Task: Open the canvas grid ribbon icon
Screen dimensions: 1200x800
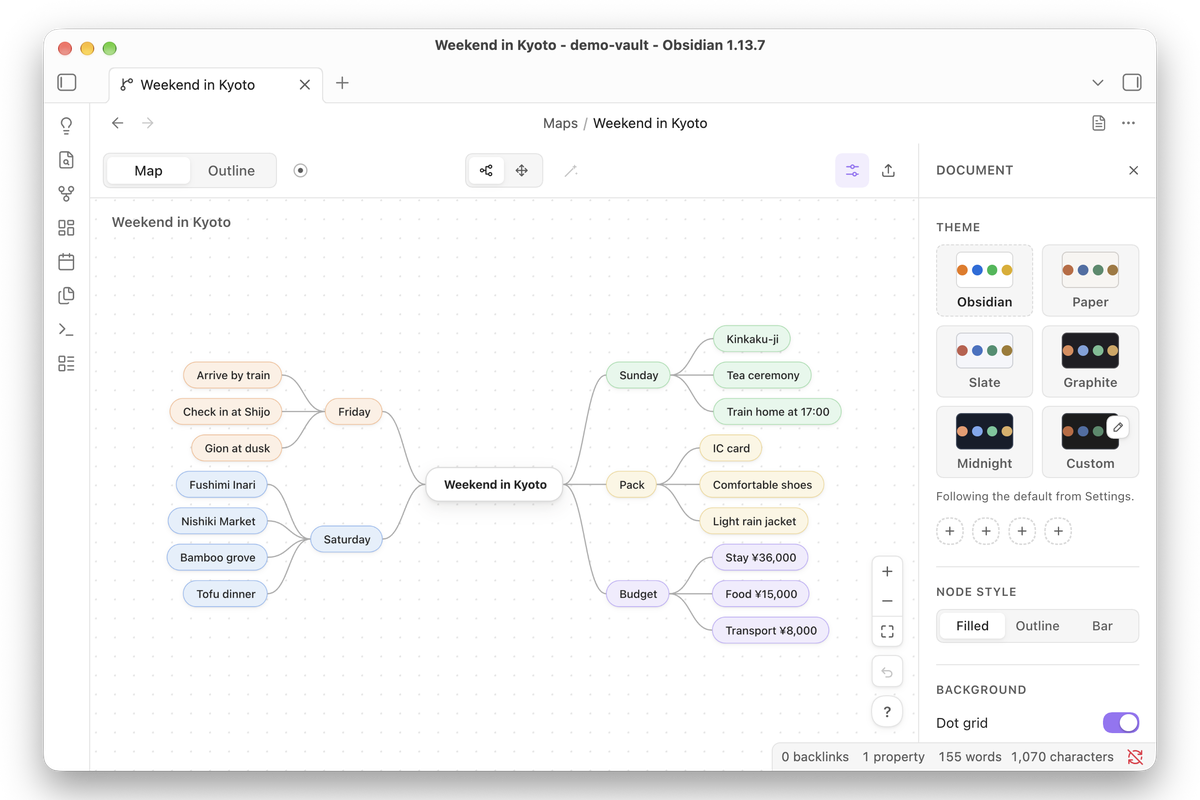Action: pyautogui.click(x=66, y=228)
